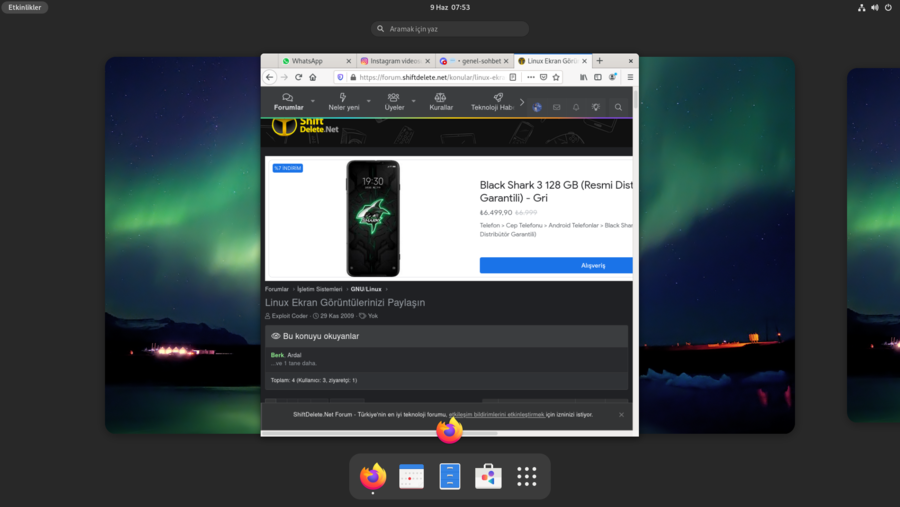
Task: Click the padlock site security icon
Action: tap(353, 77)
